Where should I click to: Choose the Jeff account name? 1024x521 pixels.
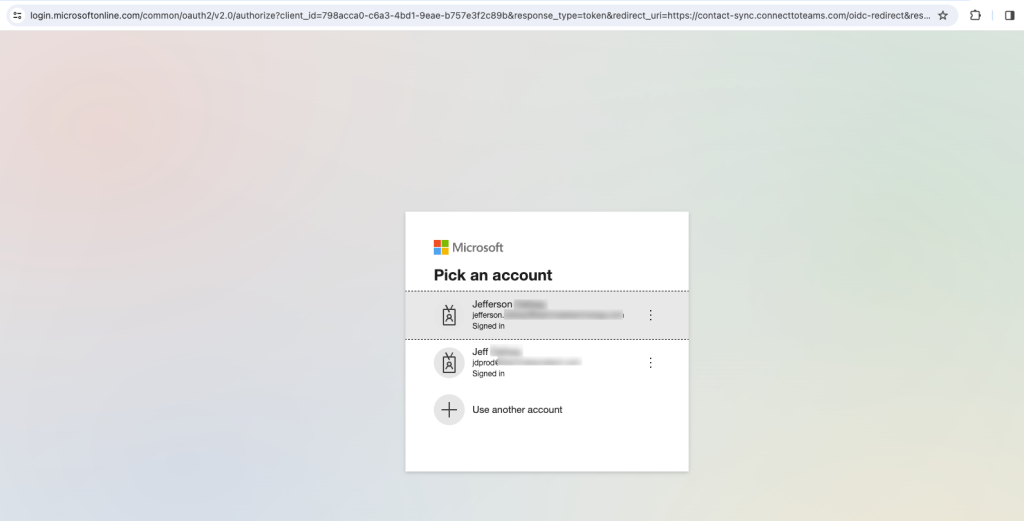point(481,352)
